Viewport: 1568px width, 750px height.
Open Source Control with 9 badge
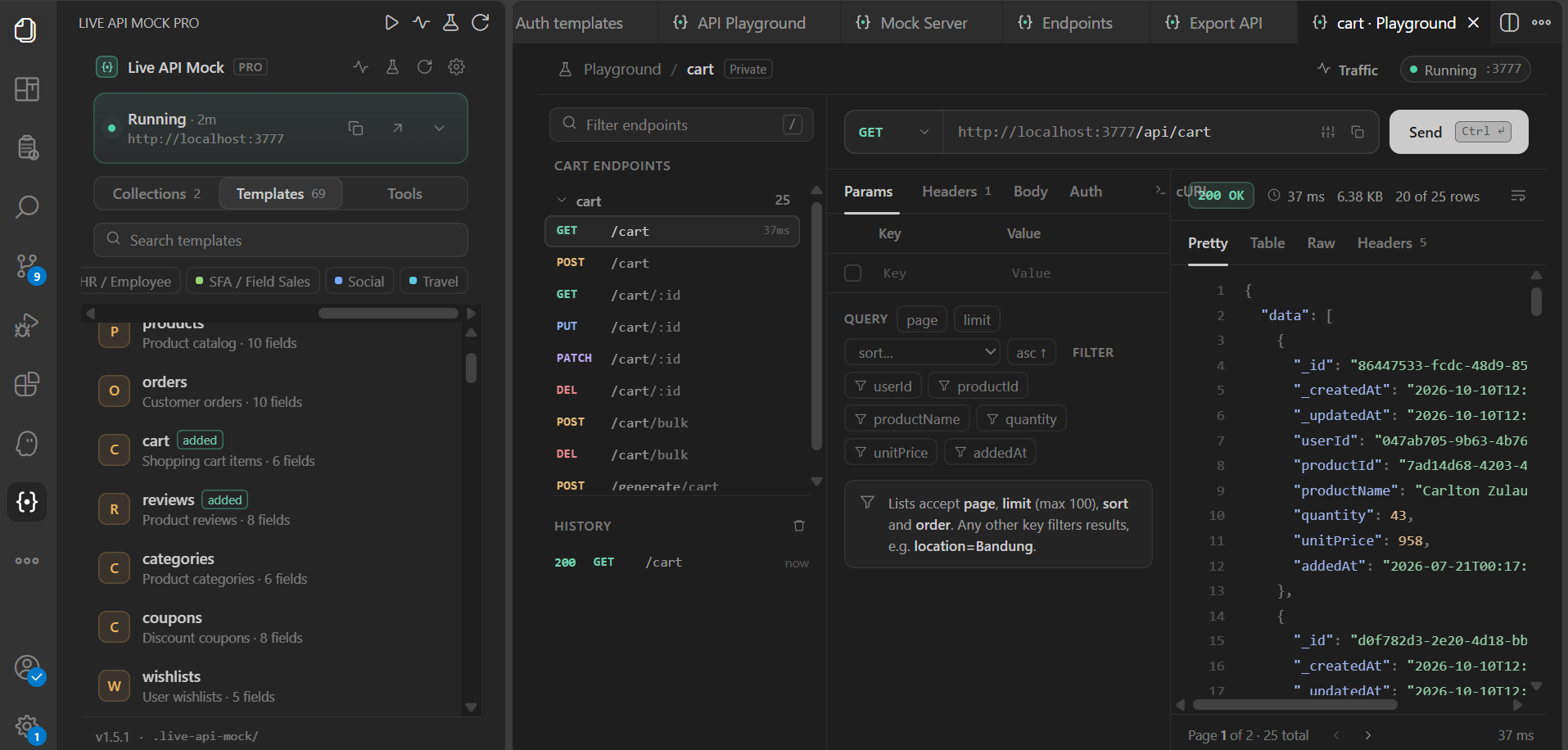click(26, 266)
